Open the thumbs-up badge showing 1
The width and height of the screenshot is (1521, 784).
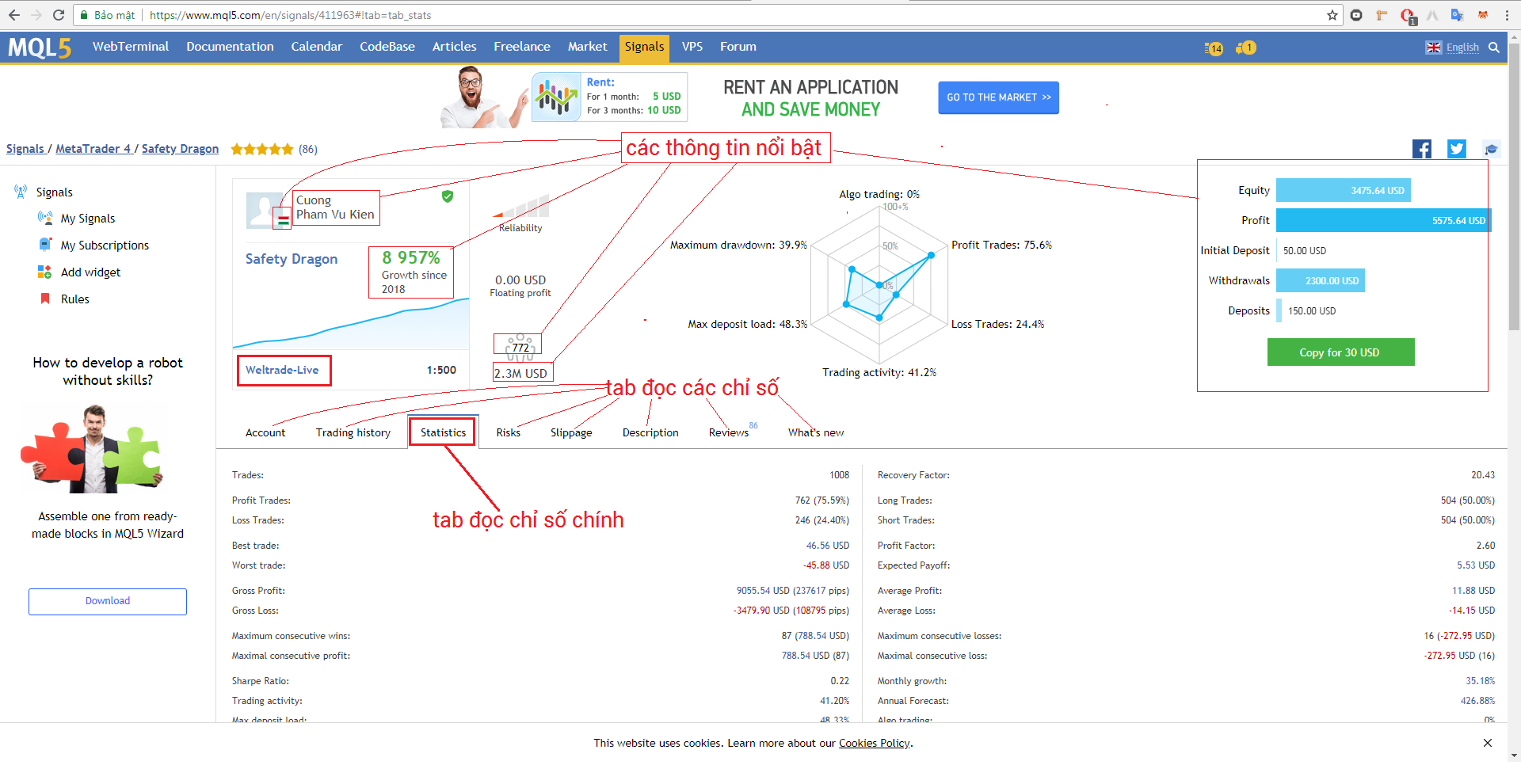click(1246, 48)
